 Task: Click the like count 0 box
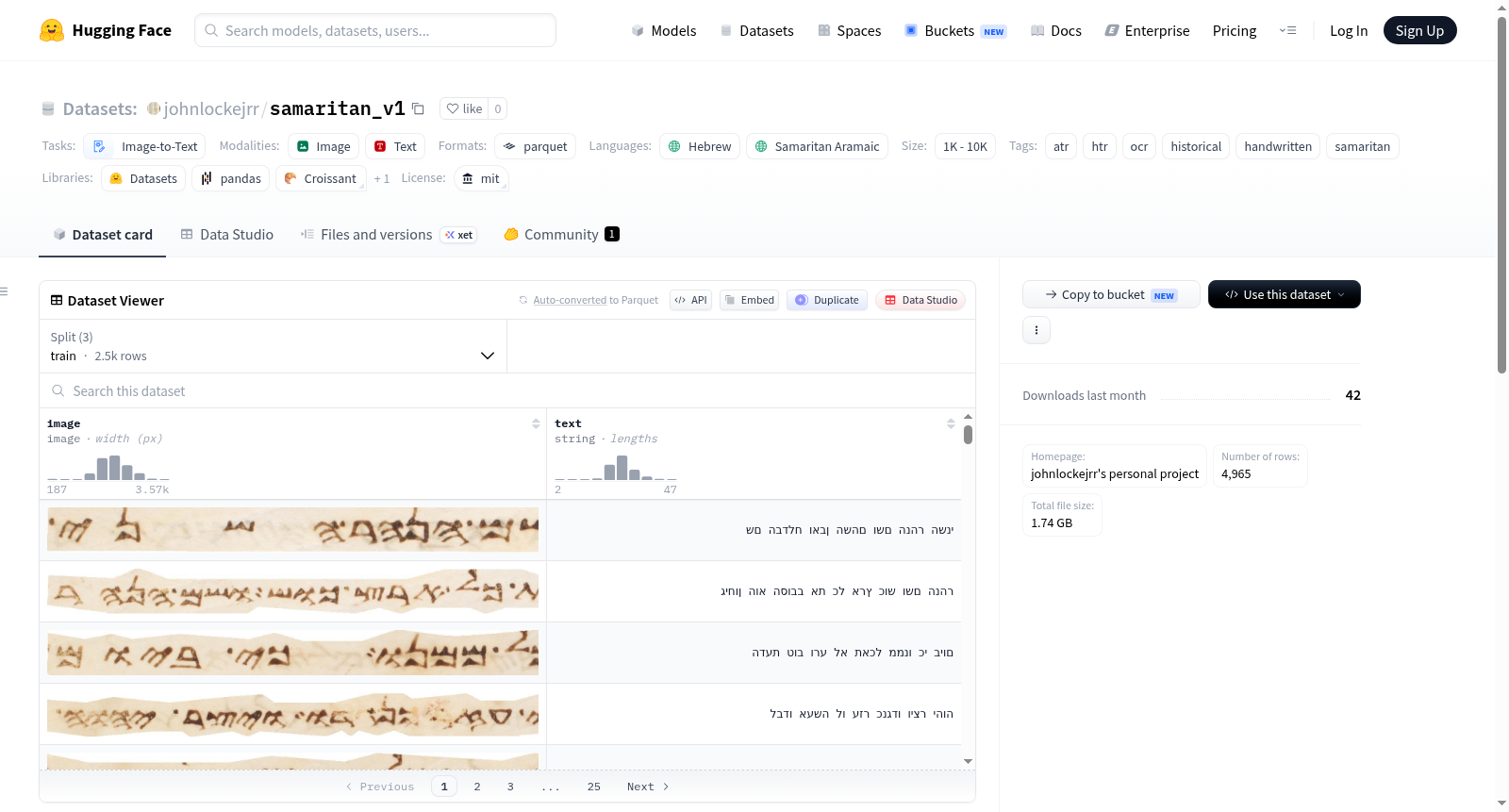[498, 108]
